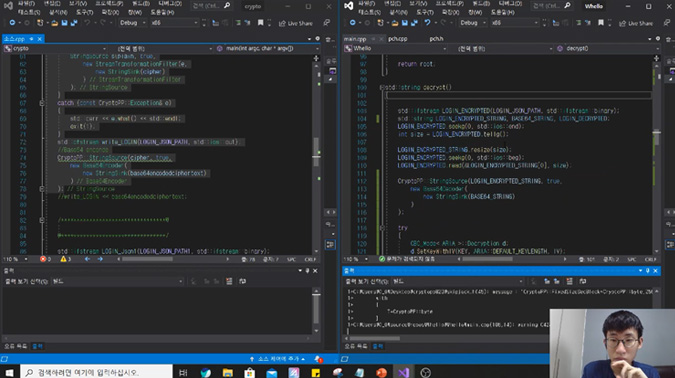Viewport: 675px width, 378px height.
Task: Open 빌드(B) menu in crypto window
Action: (141, 3)
